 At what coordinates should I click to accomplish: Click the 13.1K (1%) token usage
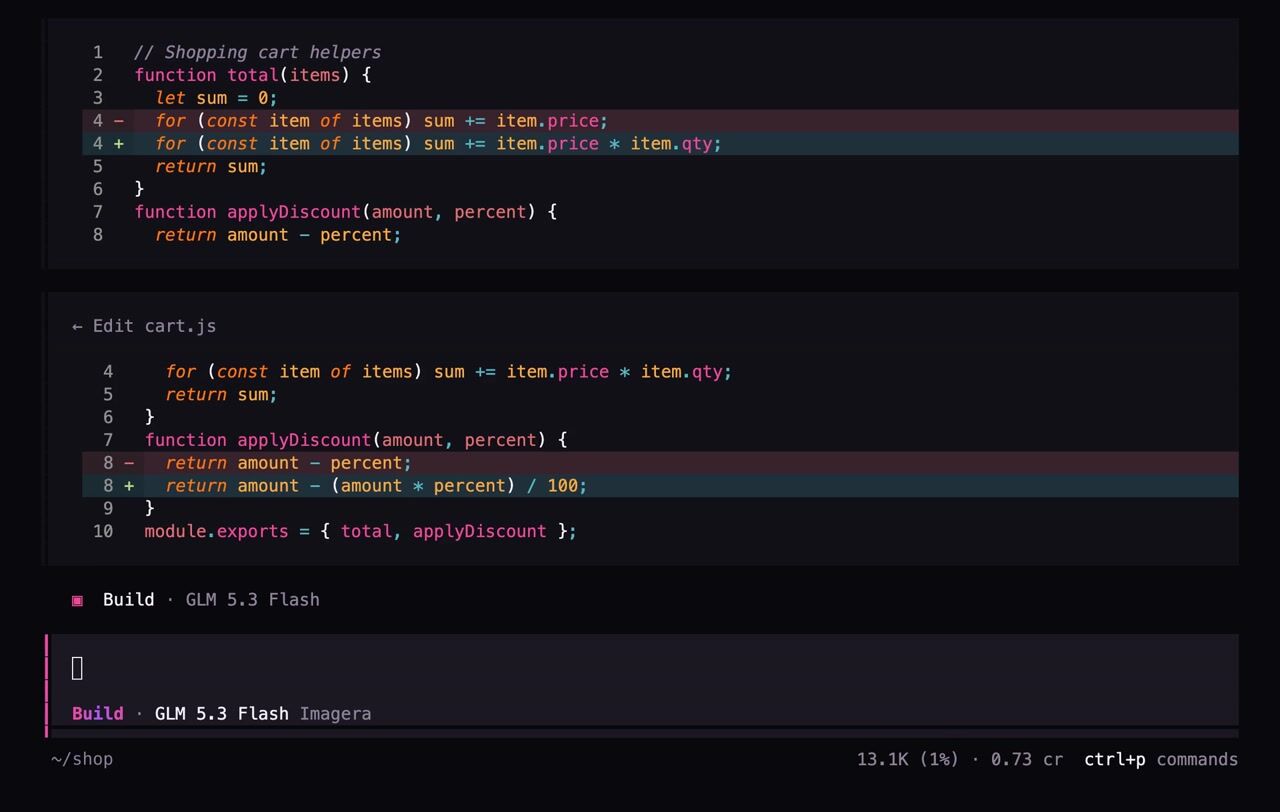(910, 759)
